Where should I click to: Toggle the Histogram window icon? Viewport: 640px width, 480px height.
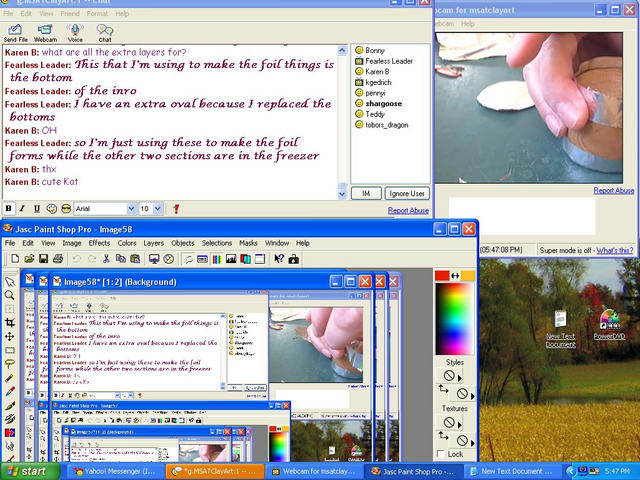231,259
